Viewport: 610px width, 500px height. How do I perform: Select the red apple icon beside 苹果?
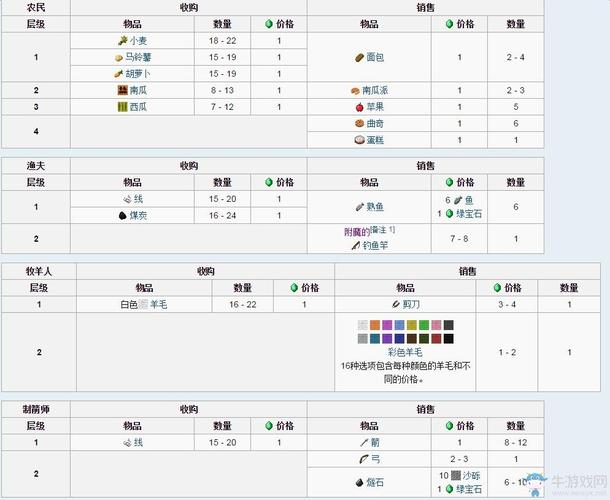click(355, 106)
